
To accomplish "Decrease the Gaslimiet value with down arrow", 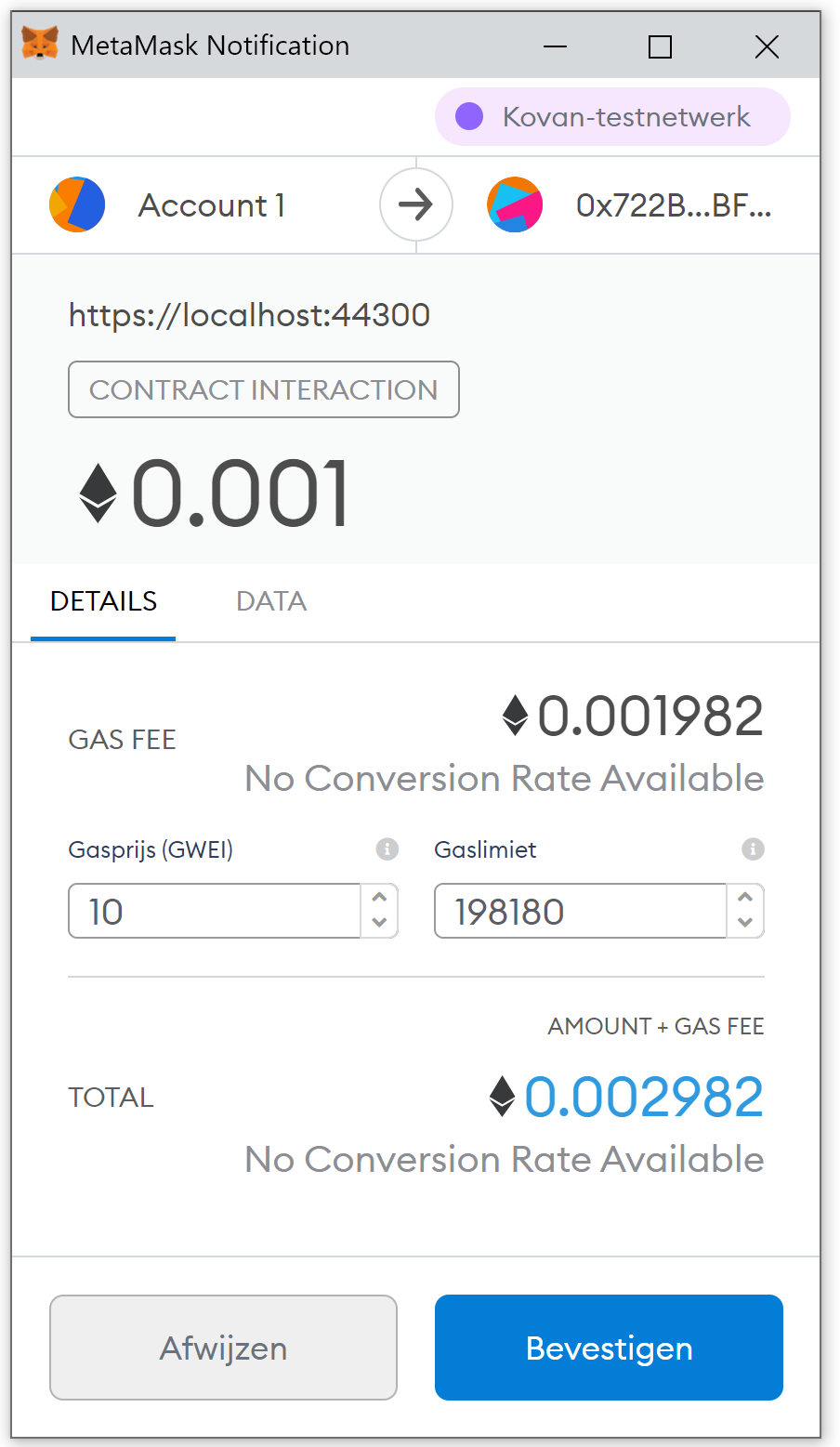I will 745,923.
